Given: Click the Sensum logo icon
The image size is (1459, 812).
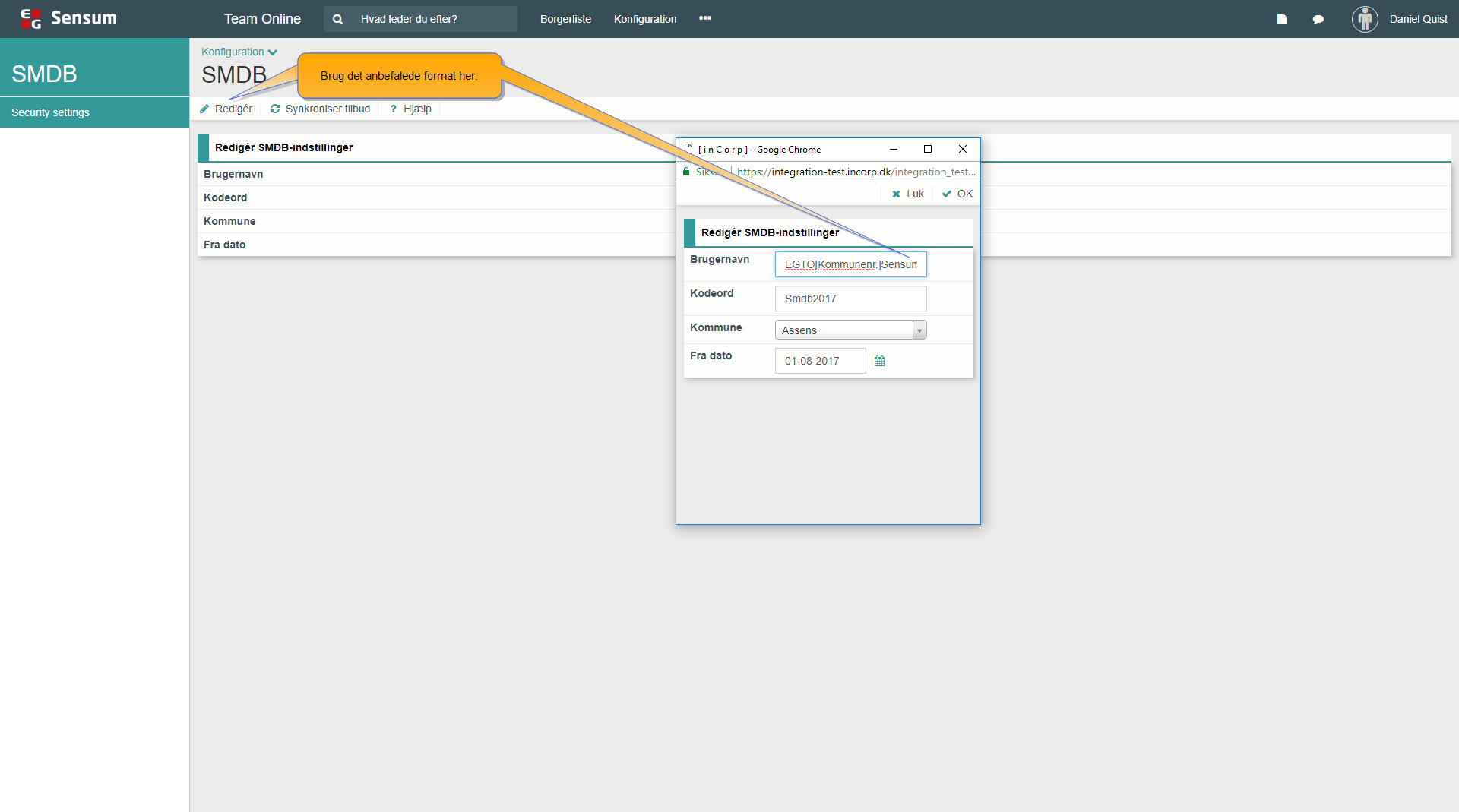Looking at the screenshot, I should tap(30, 19).
